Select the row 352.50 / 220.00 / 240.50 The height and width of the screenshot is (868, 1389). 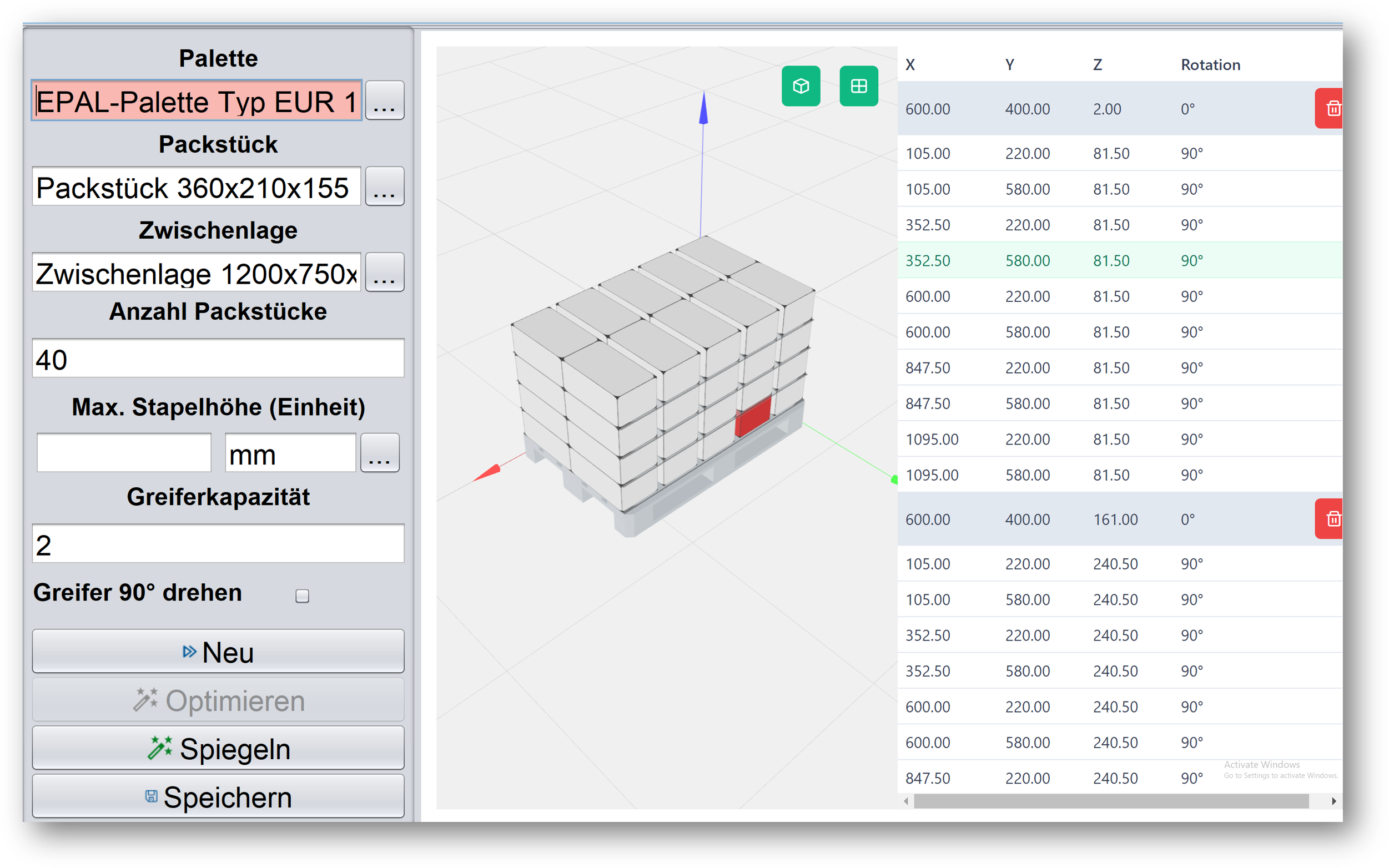coord(1120,635)
